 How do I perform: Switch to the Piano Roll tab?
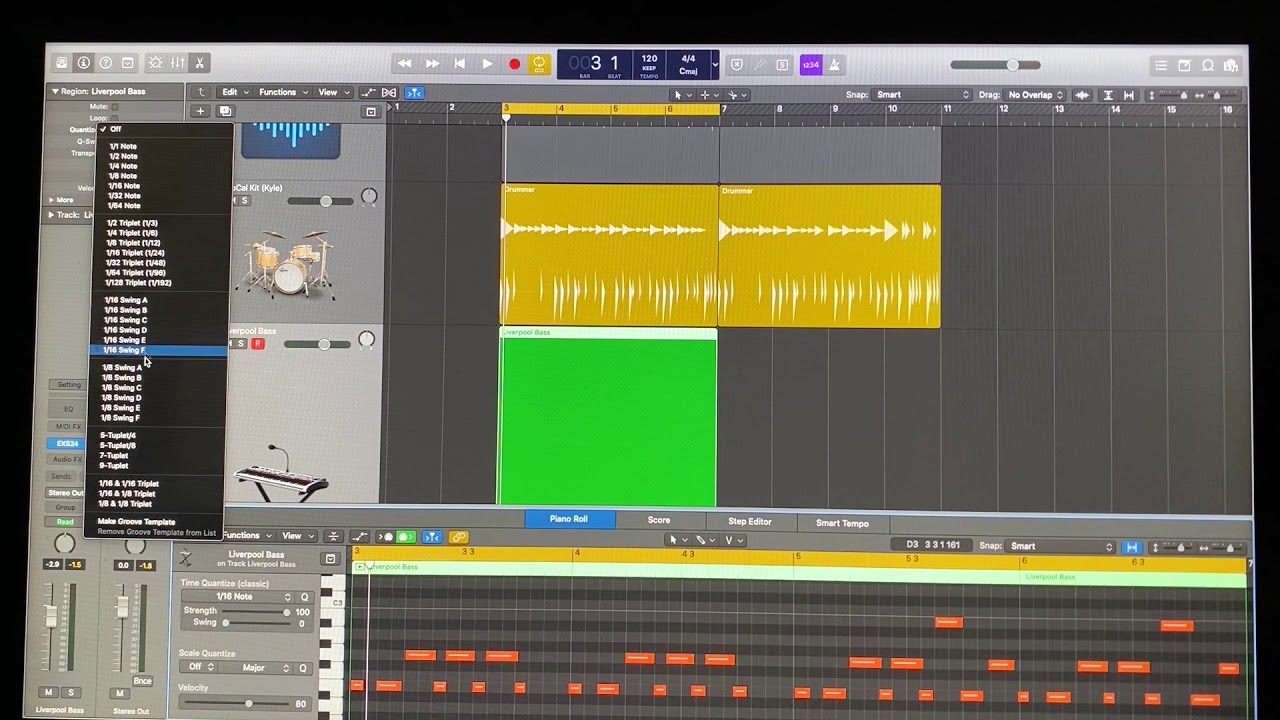(568, 519)
